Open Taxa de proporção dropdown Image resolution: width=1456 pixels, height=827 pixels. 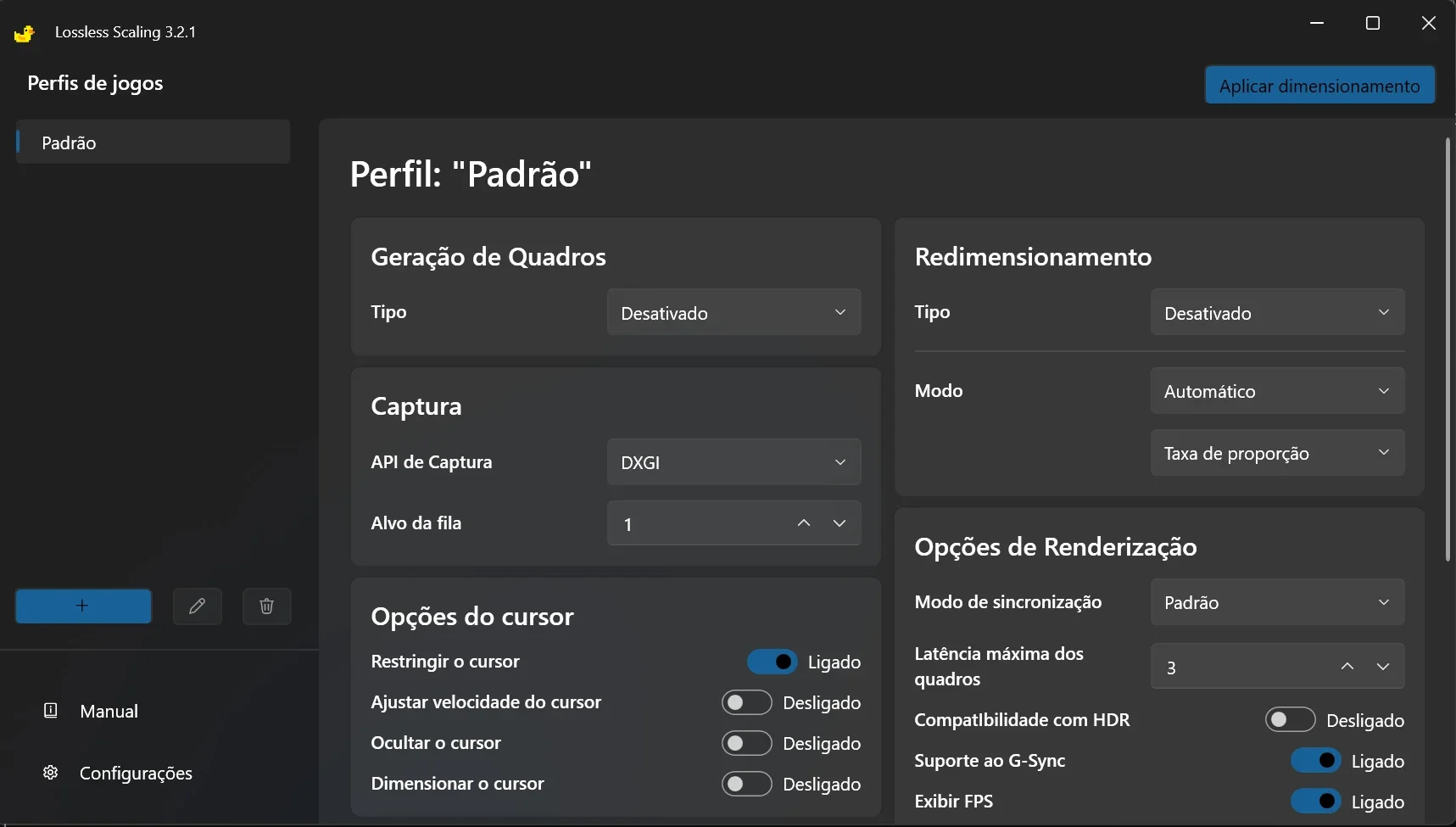point(1278,453)
